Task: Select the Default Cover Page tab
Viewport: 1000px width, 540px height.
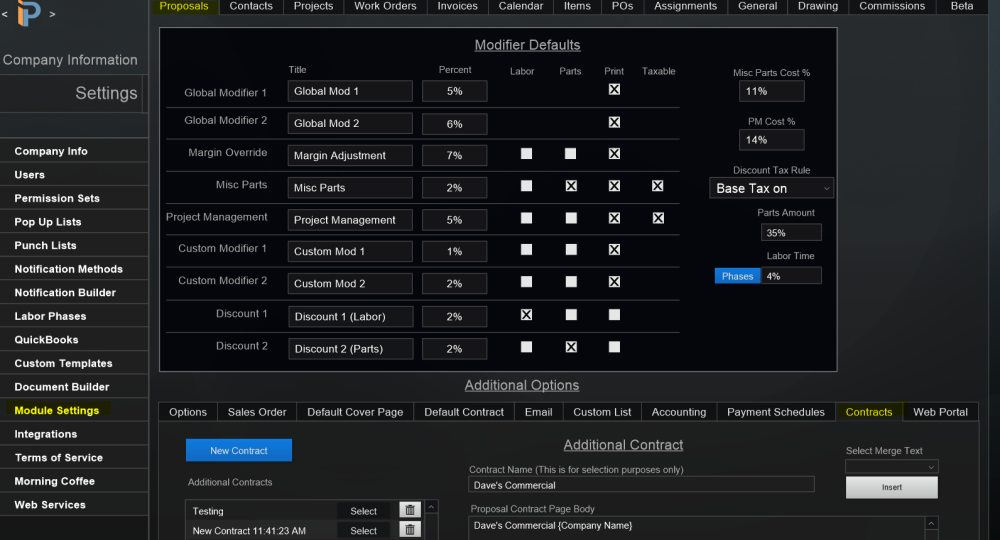Action: 355,412
